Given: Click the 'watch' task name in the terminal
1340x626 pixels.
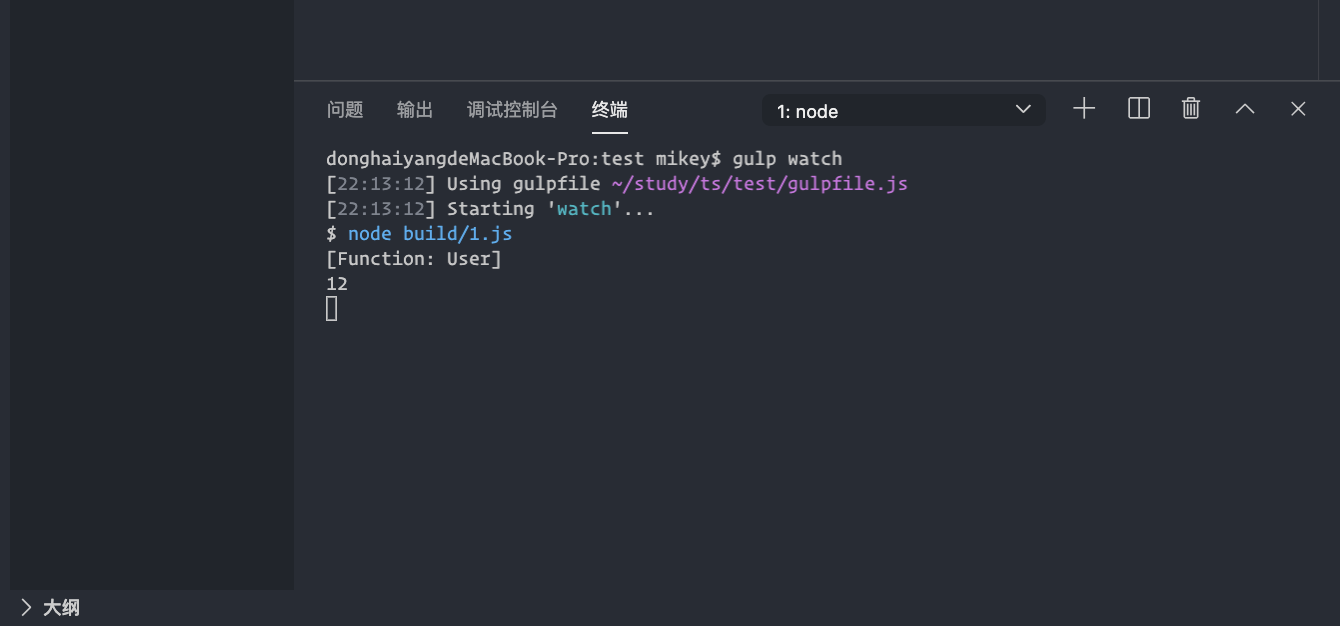Looking at the screenshot, I should click(584, 209).
